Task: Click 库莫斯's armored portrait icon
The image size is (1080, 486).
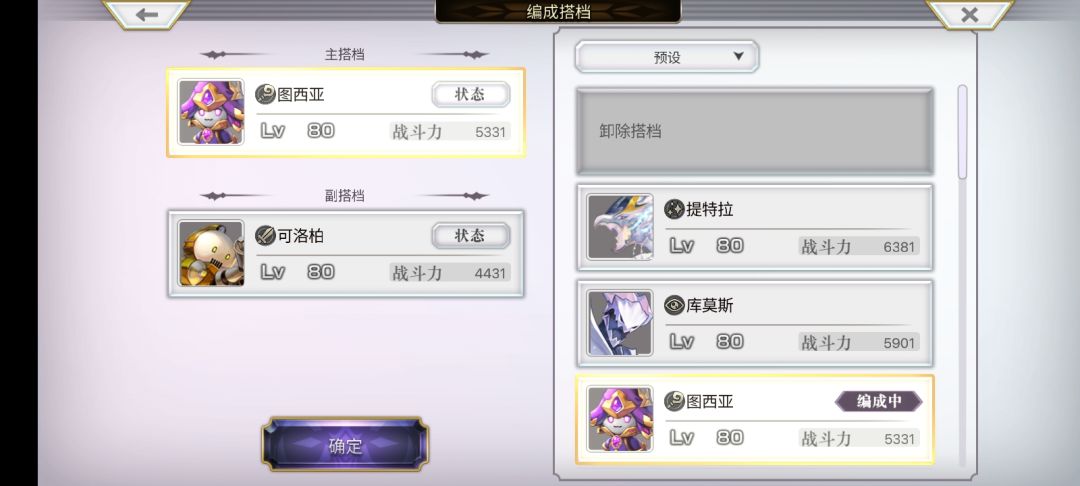Action: (x=620, y=323)
